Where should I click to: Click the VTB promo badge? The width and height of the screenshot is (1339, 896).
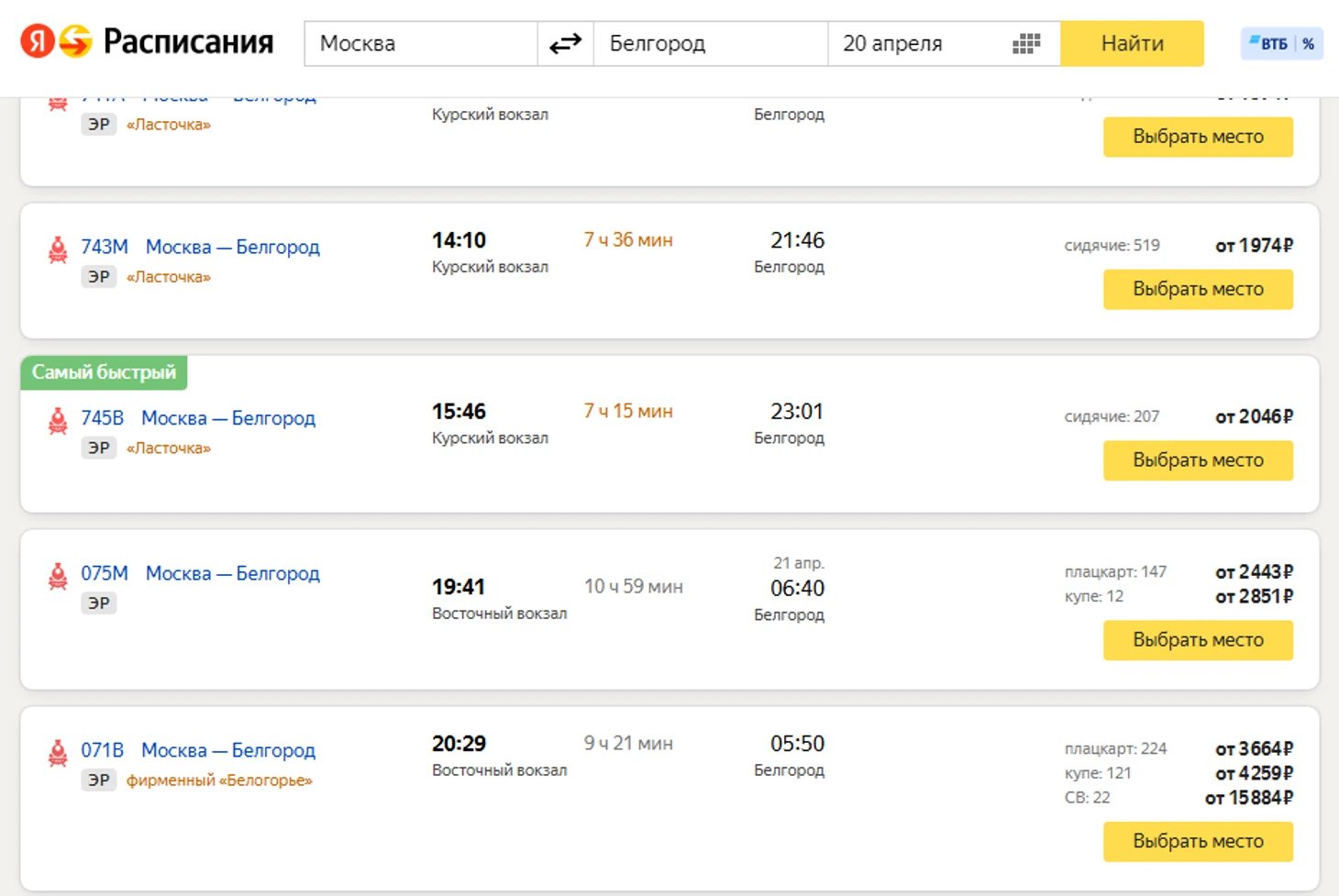(1281, 43)
